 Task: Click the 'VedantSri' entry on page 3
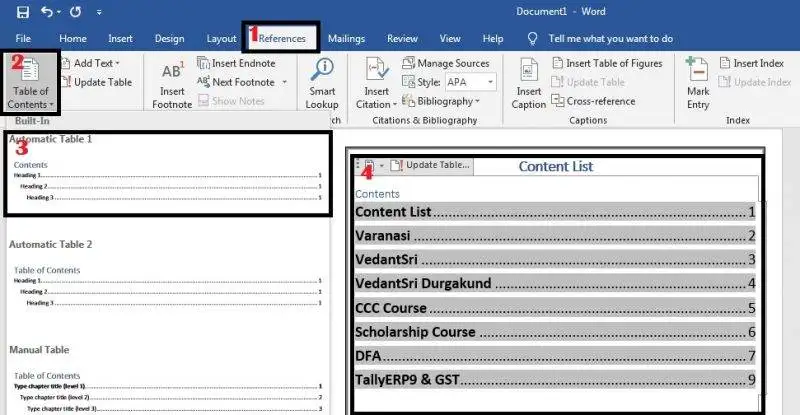(x=555, y=259)
